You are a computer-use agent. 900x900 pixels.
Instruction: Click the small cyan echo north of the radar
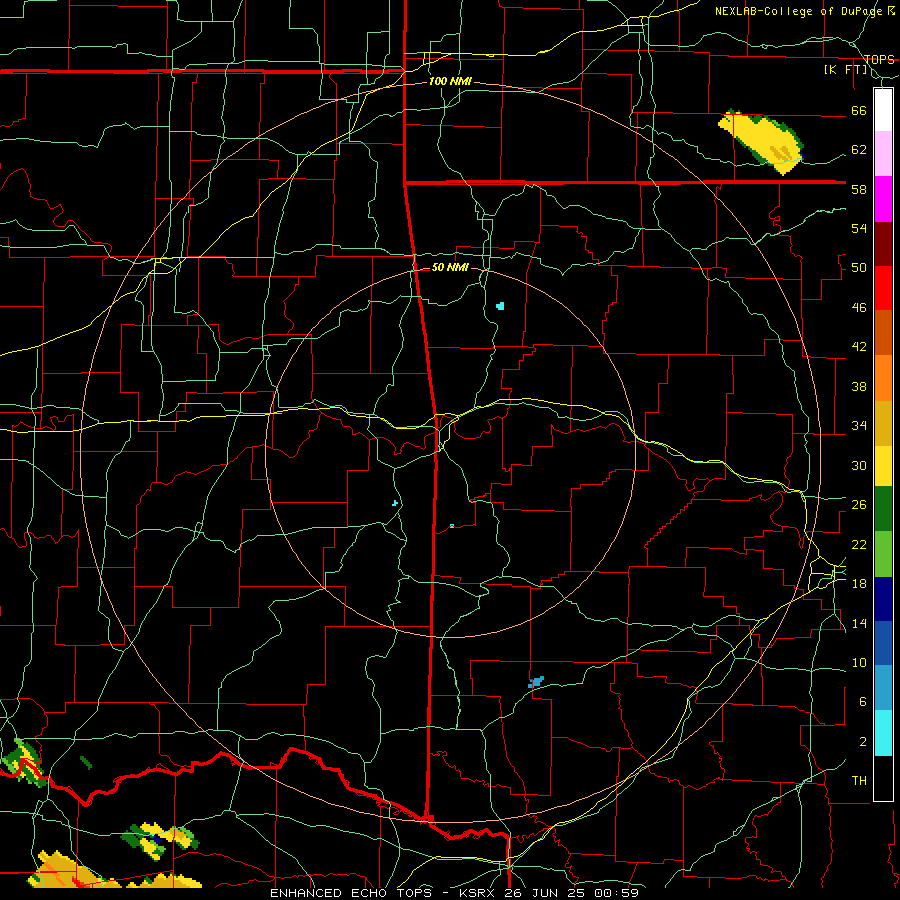tap(501, 306)
